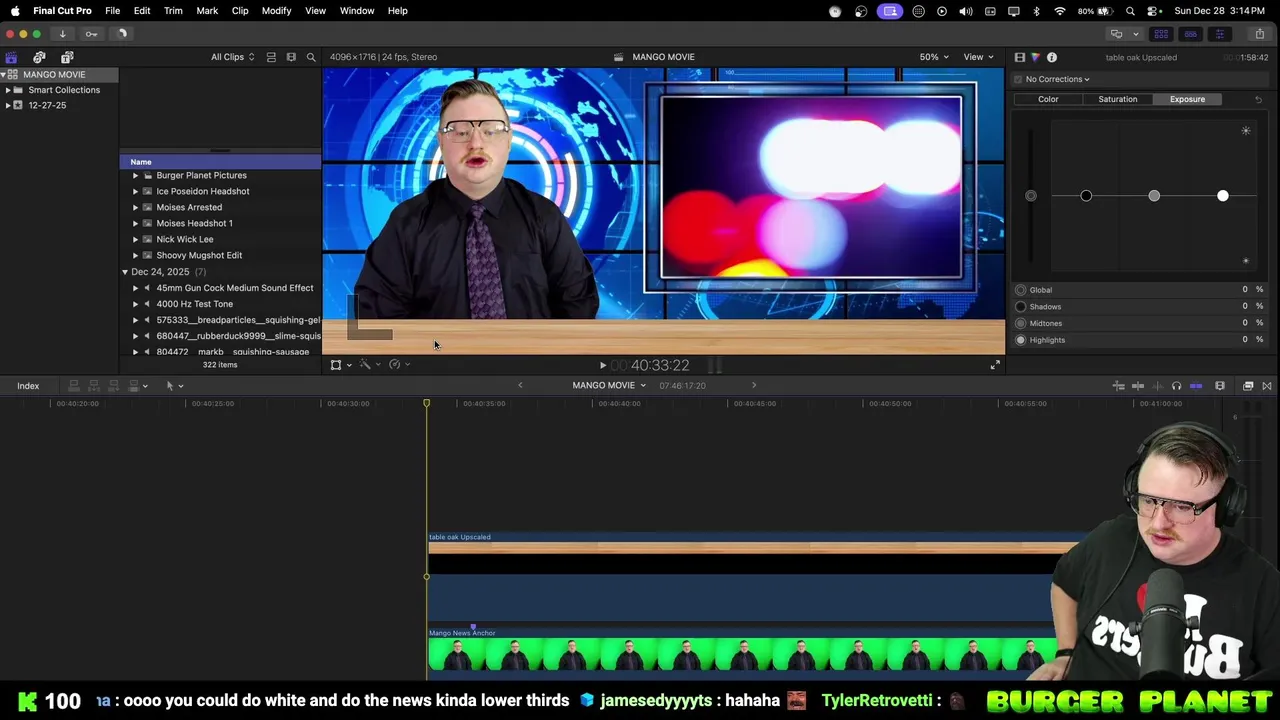Screen dimensions: 1280x720
Task: Expand Smart Collections folder
Action: pyautogui.click(x=8, y=90)
